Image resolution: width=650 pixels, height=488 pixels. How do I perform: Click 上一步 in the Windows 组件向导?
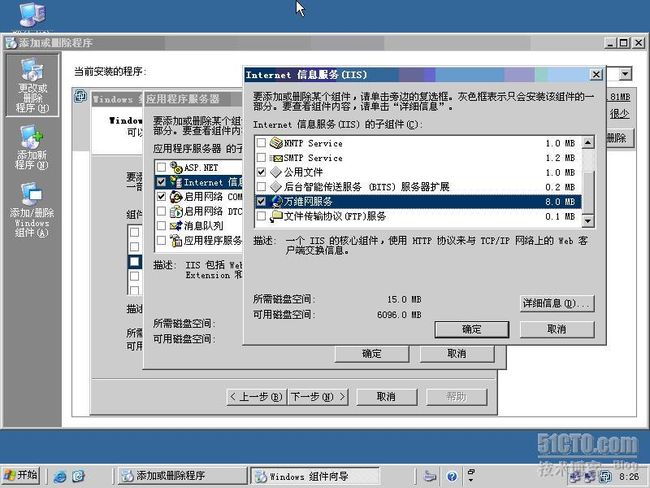click(256, 397)
